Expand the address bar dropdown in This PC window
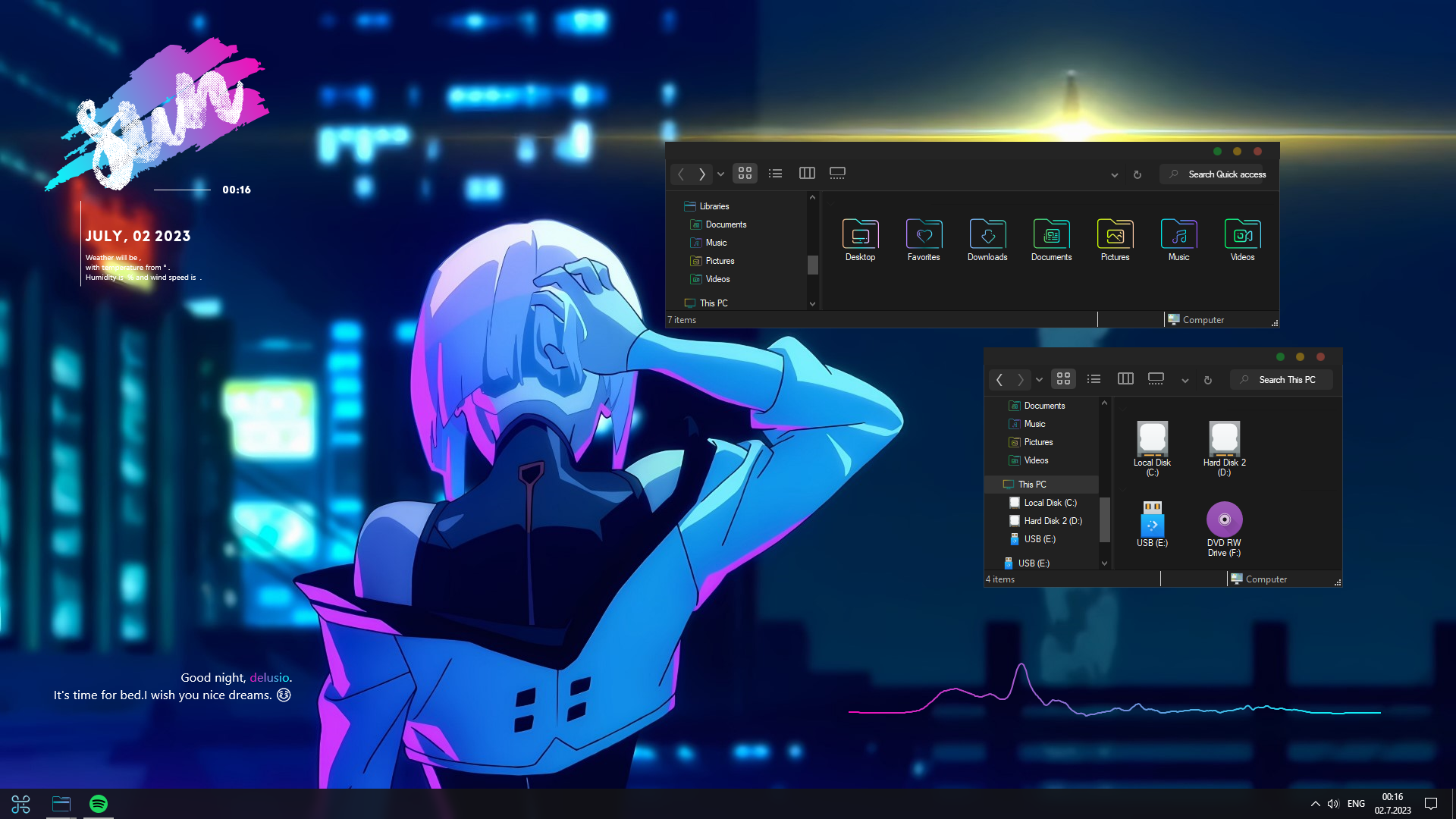 point(1185,380)
